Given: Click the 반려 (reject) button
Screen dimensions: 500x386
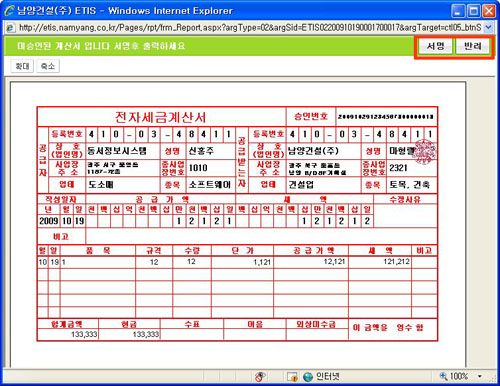Looking at the screenshot, I should [x=473, y=46].
